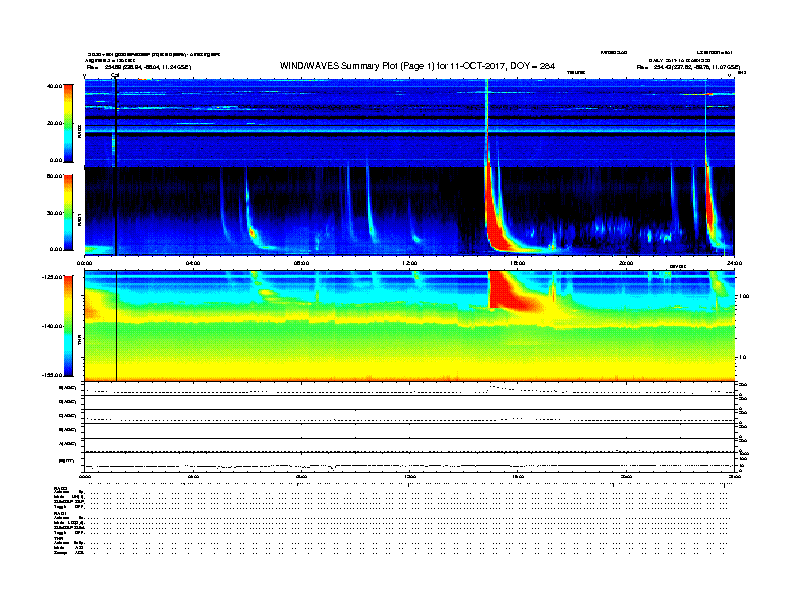Click the 20:00 tick under the RAD1 spectrogram
Screen dimensions: 792x612
pos(626,263)
